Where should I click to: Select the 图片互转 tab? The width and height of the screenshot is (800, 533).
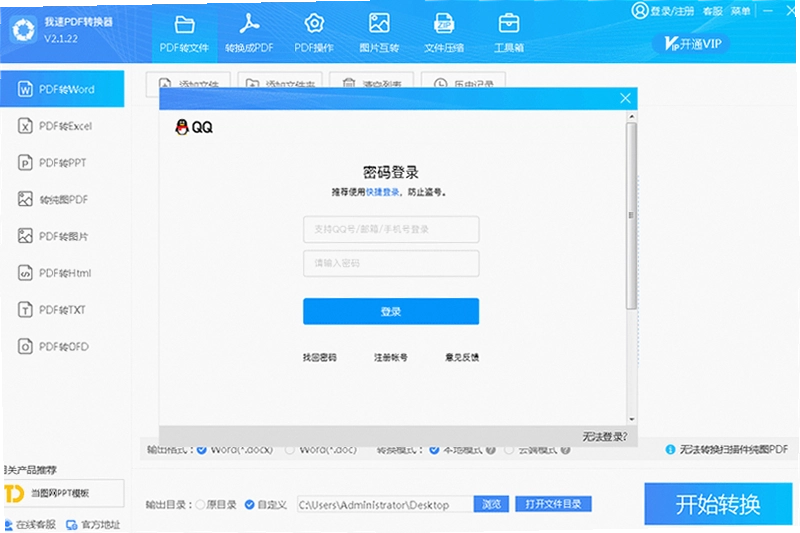point(379,34)
